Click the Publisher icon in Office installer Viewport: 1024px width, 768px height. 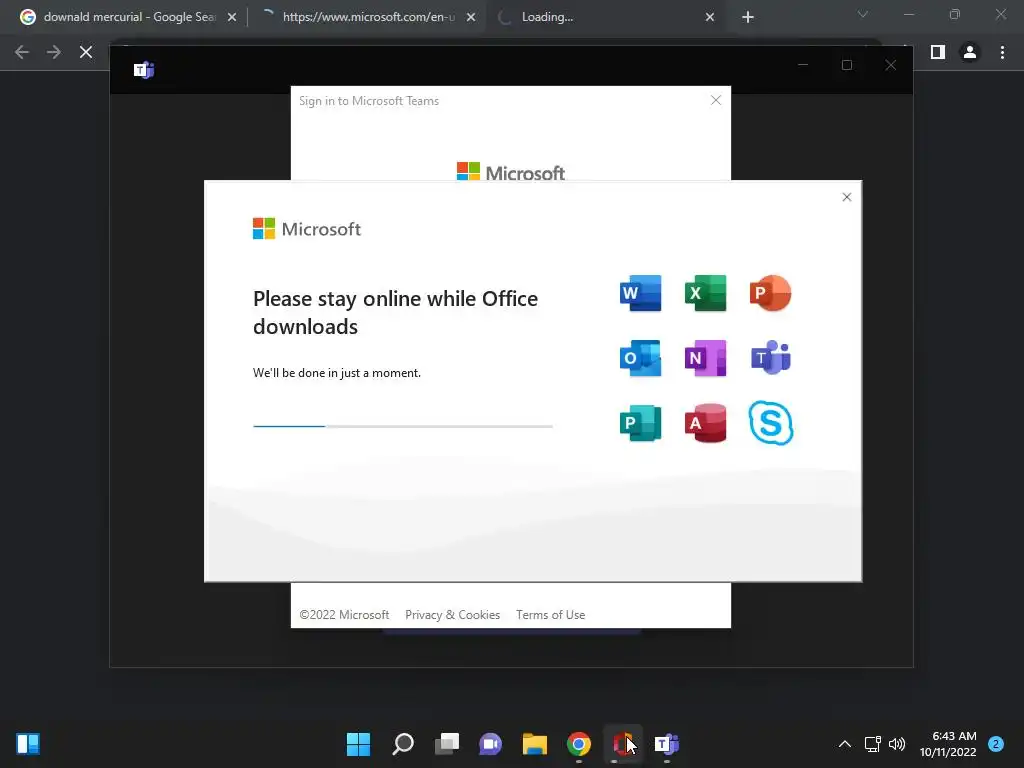pos(640,423)
